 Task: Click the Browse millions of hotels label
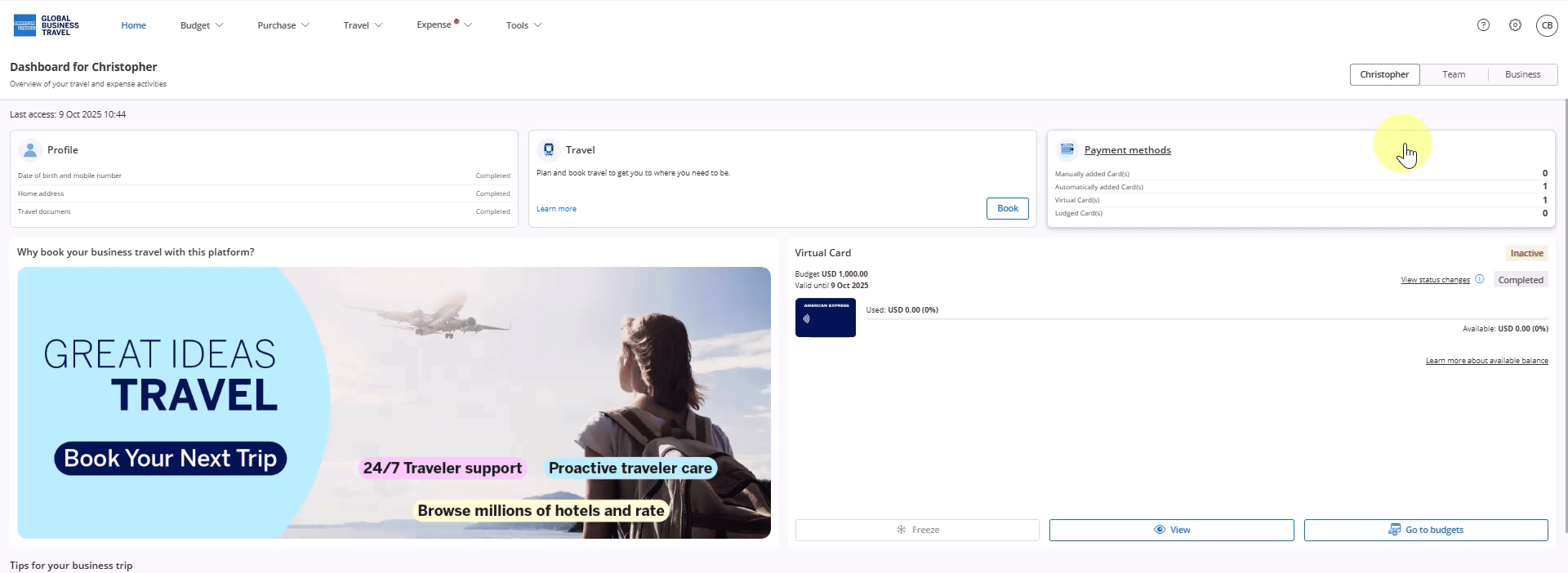[x=541, y=510]
